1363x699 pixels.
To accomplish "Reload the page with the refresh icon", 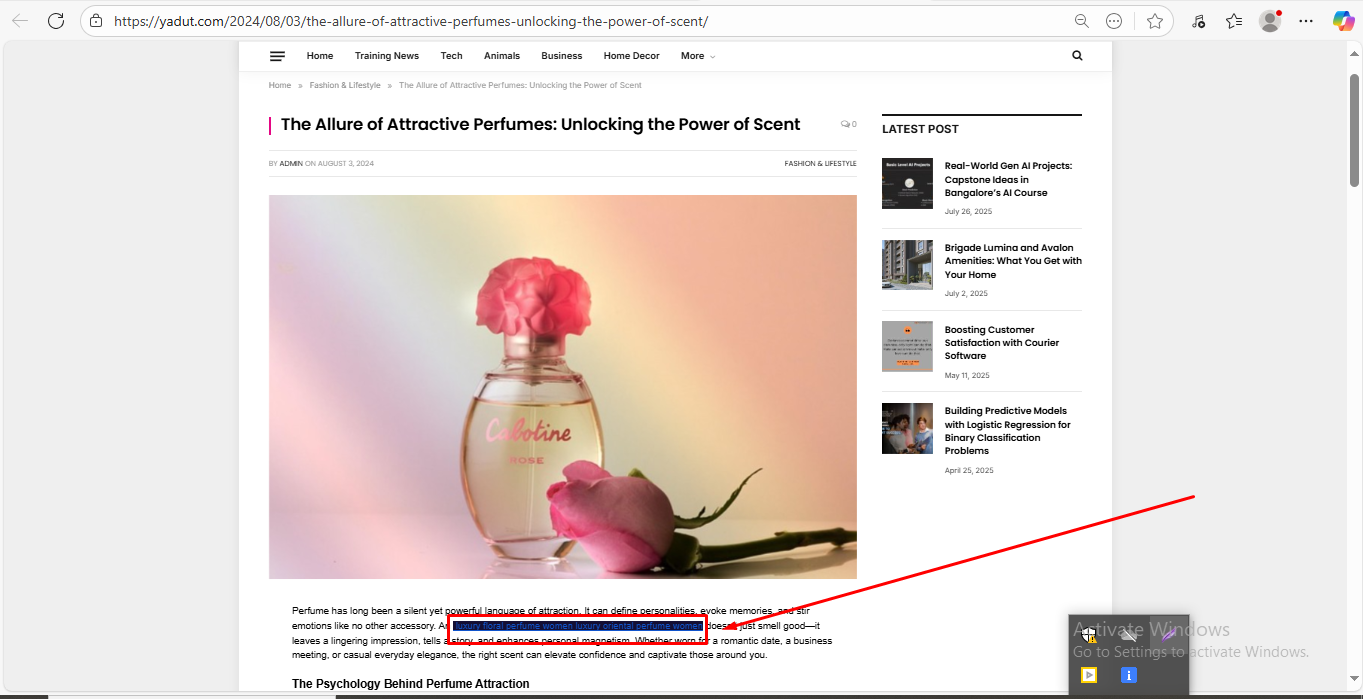I will [x=56, y=21].
